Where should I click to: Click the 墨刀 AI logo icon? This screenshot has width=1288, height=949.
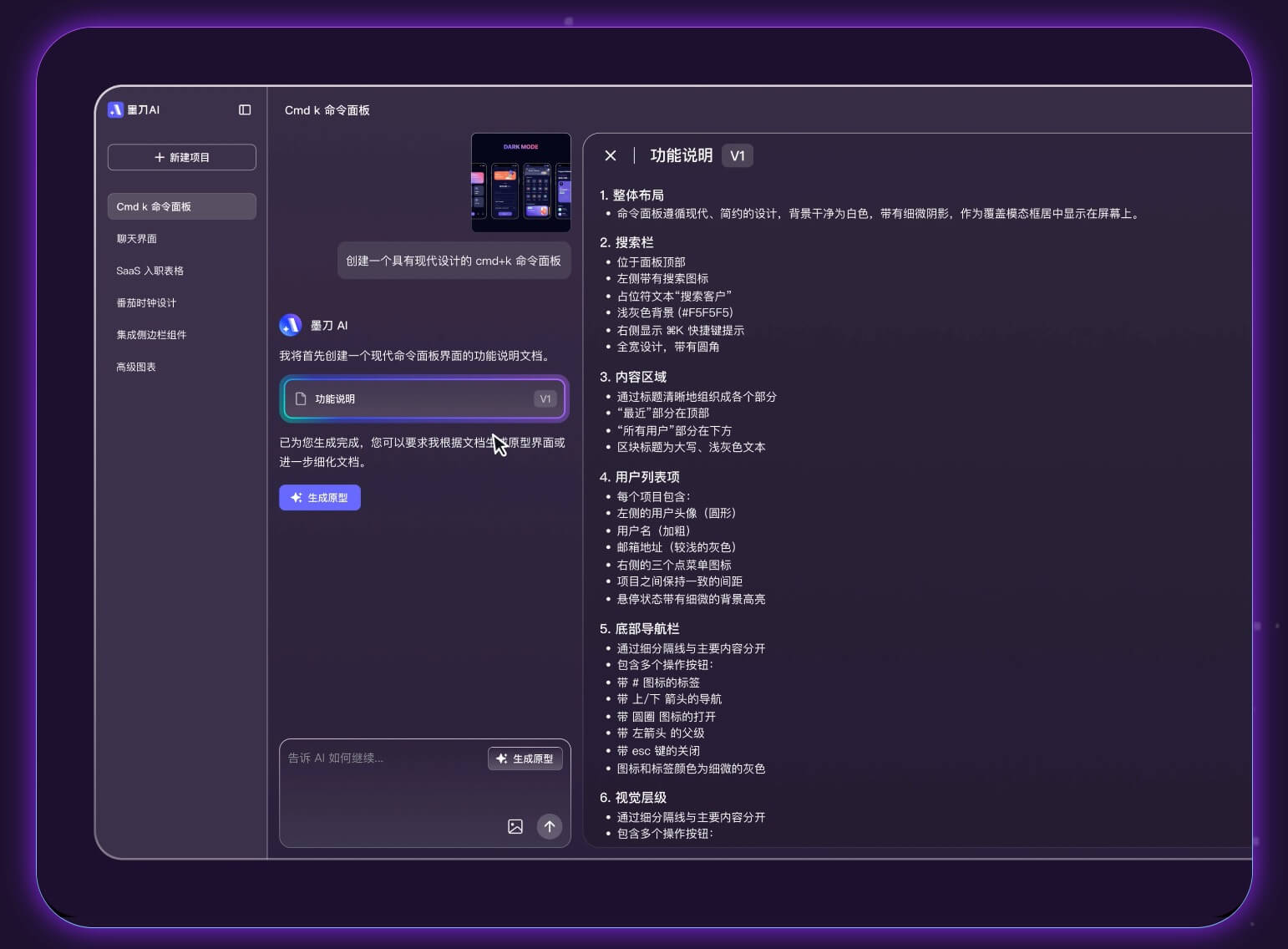tap(115, 109)
